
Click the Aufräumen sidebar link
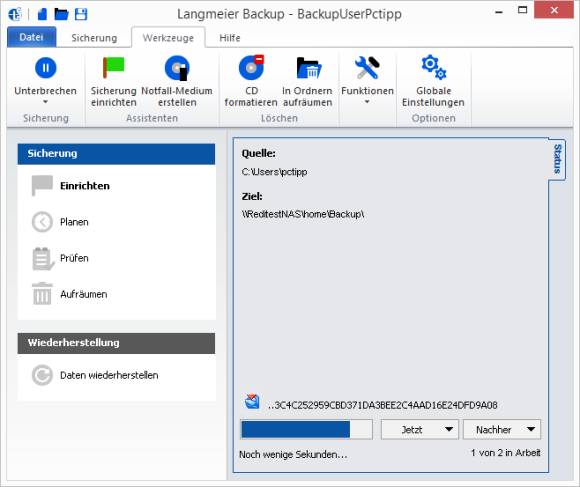[84, 294]
